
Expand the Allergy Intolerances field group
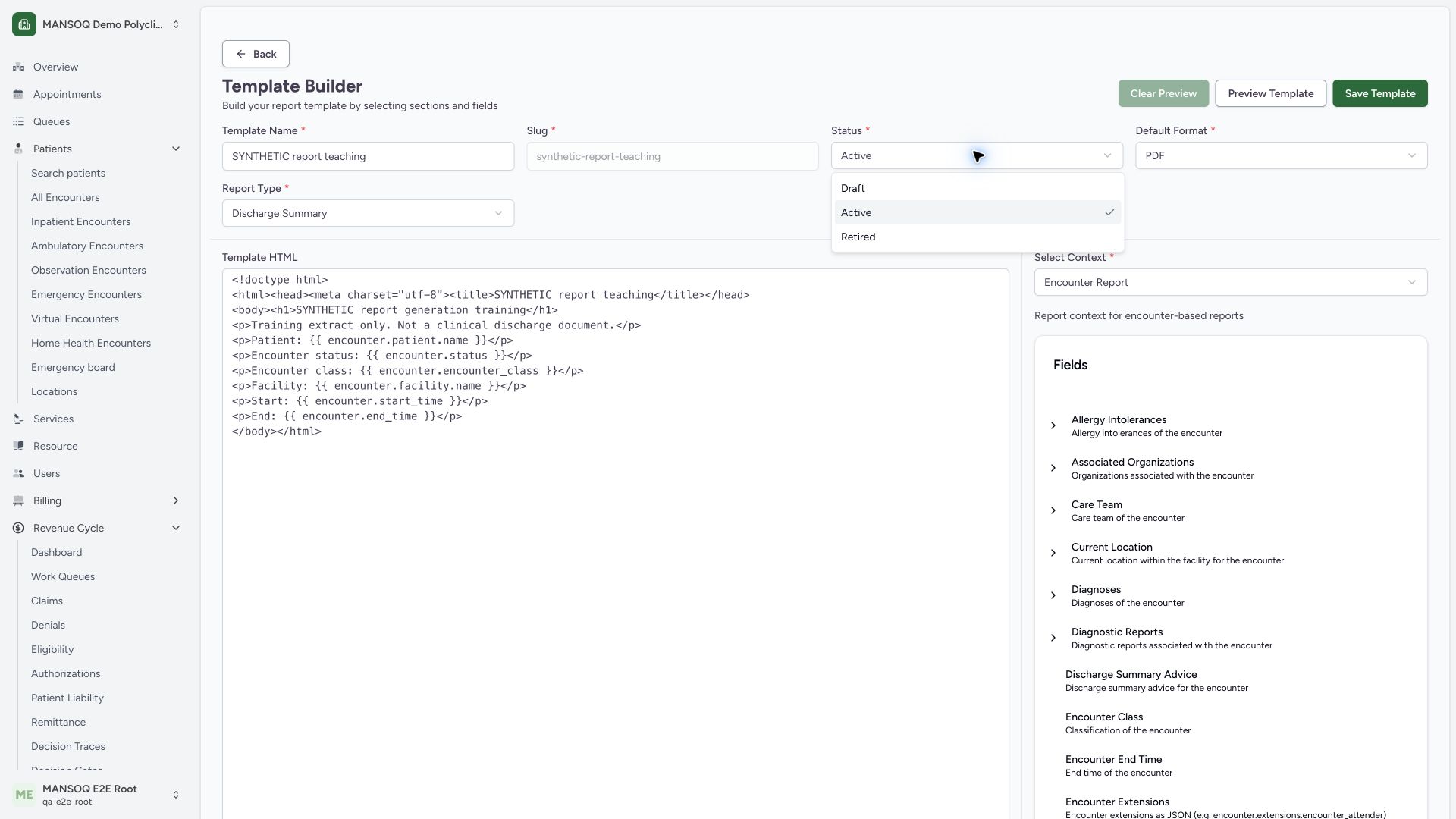1053,425
